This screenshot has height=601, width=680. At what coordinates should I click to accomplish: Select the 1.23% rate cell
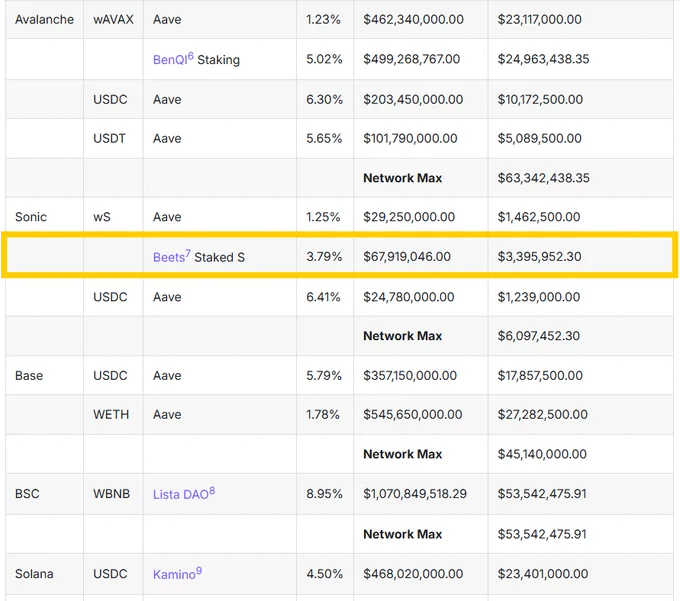(323, 20)
